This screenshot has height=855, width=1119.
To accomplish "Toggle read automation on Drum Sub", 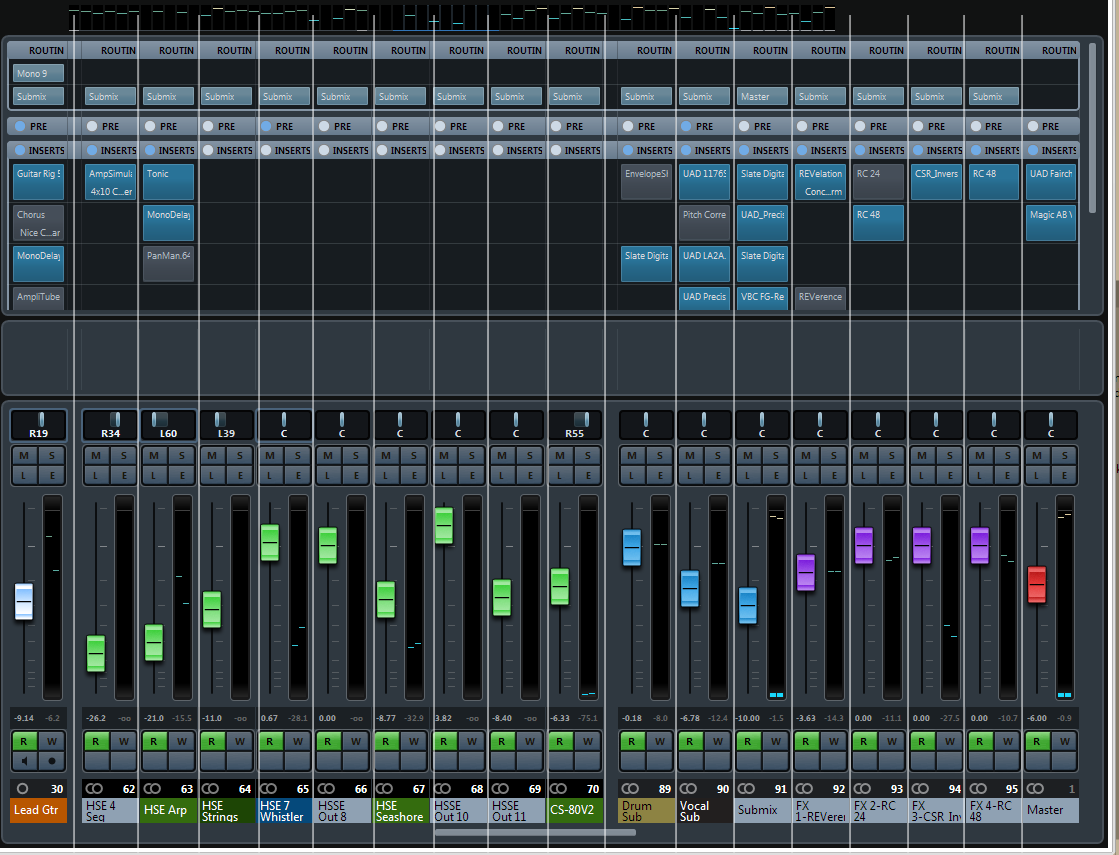I will pos(632,741).
